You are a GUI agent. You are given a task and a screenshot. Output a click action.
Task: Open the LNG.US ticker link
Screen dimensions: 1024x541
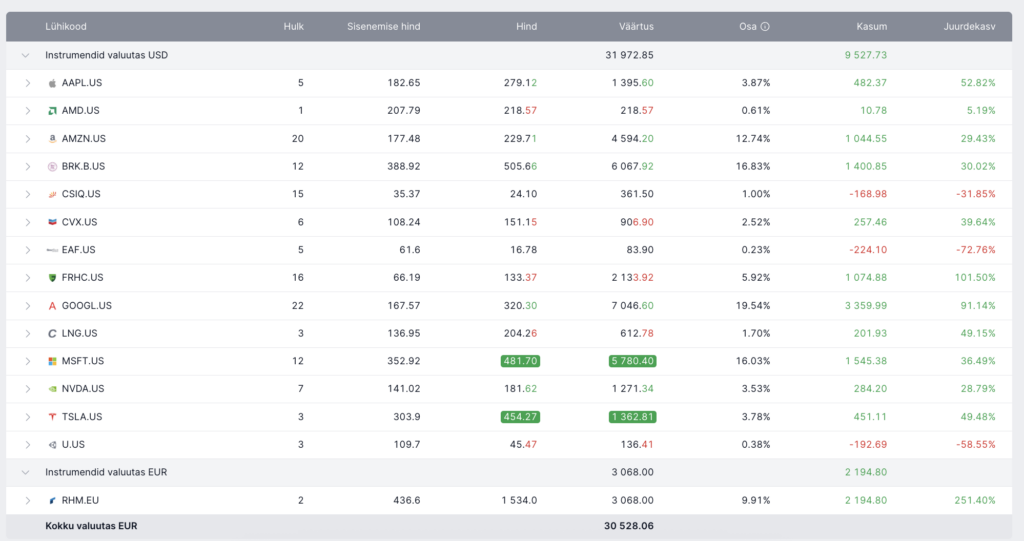click(80, 333)
